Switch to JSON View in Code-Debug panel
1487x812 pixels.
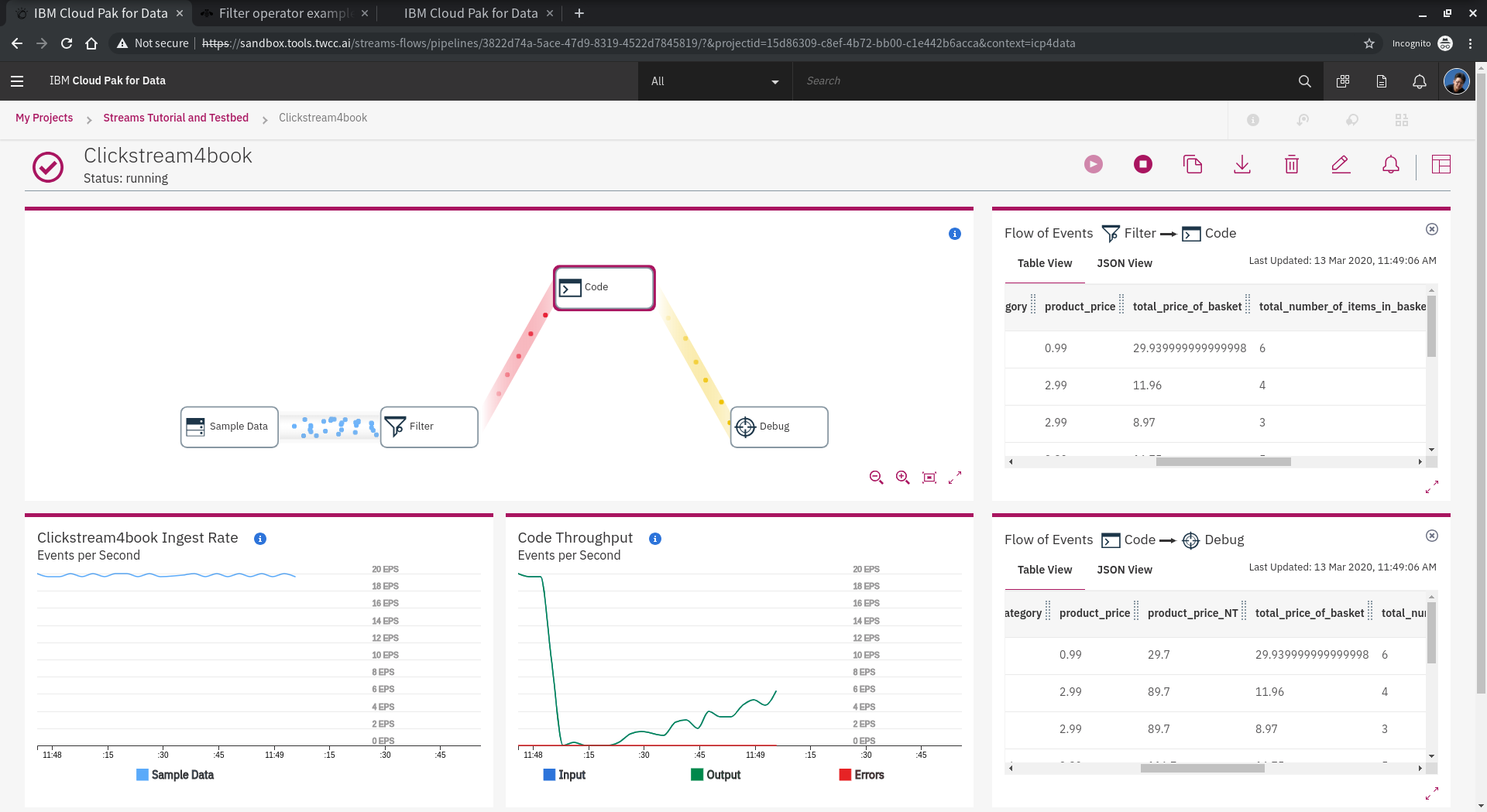(x=1125, y=570)
